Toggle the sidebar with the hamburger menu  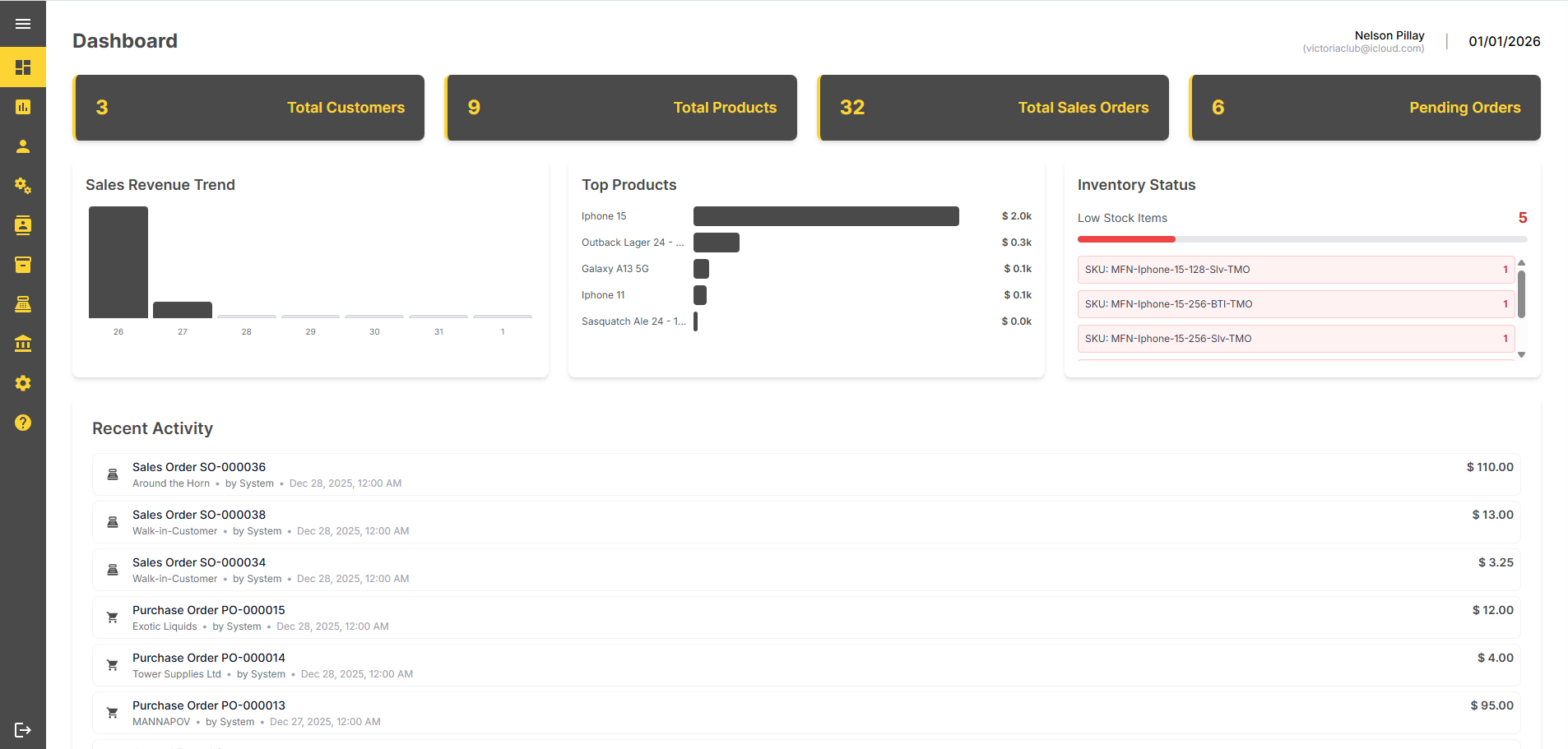click(23, 23)
